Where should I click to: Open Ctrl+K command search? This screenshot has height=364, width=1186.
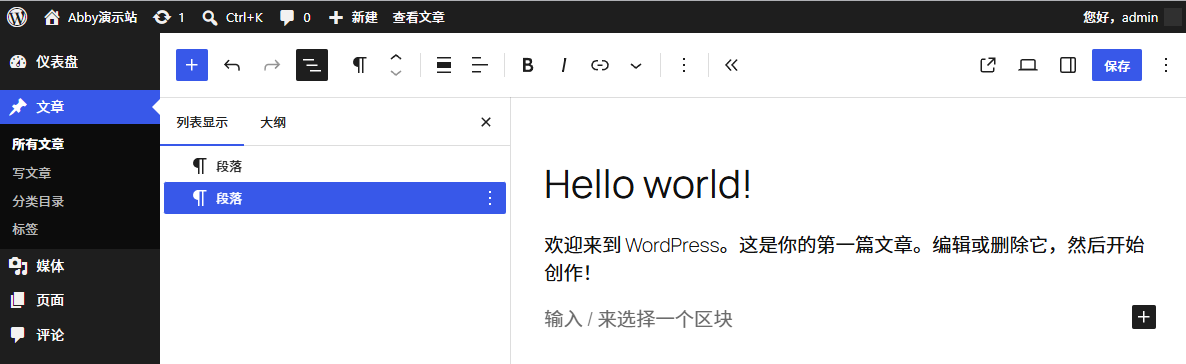233,17
